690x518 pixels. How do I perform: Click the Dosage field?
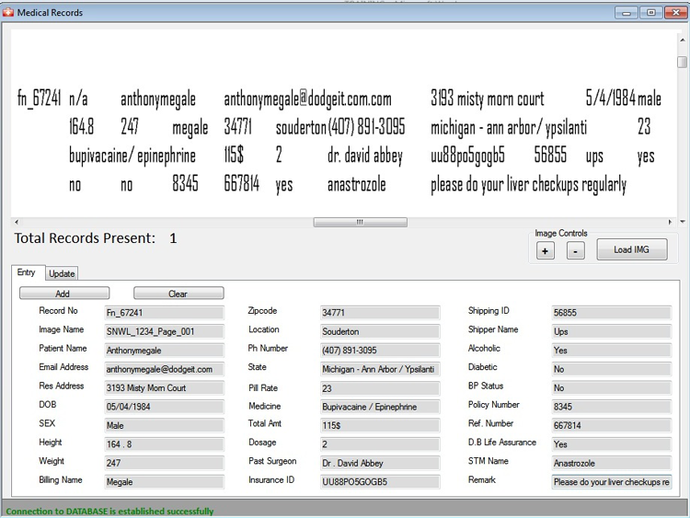pos(380,444)
